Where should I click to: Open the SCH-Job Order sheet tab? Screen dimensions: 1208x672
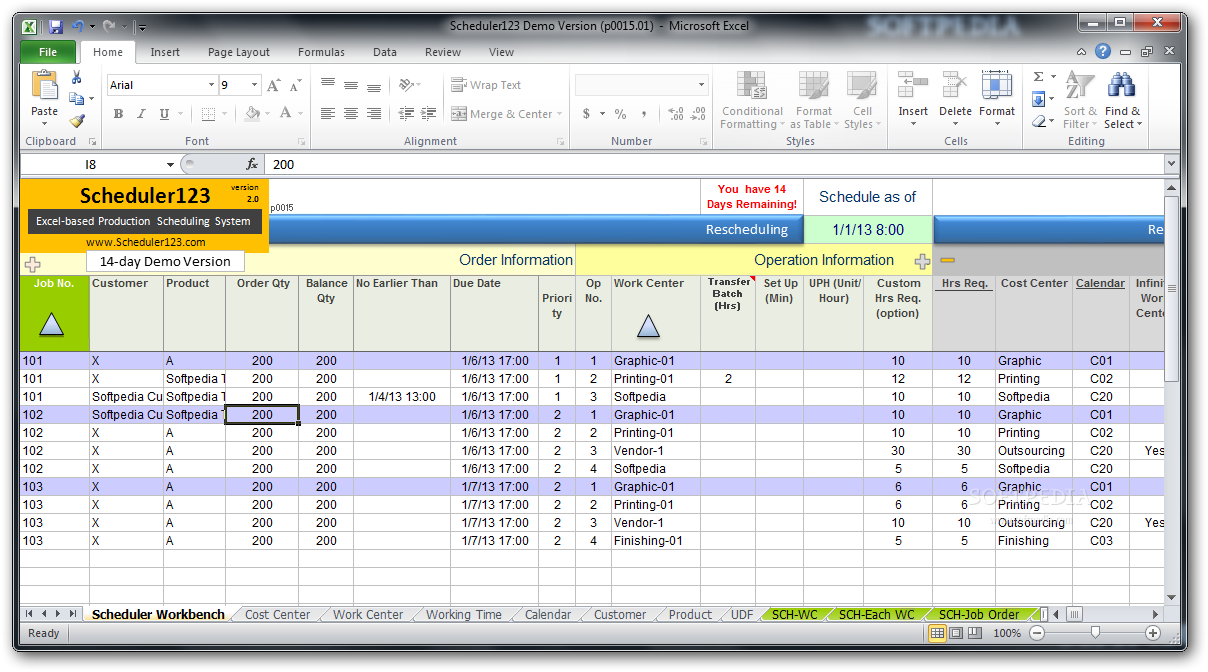point(979,614)
